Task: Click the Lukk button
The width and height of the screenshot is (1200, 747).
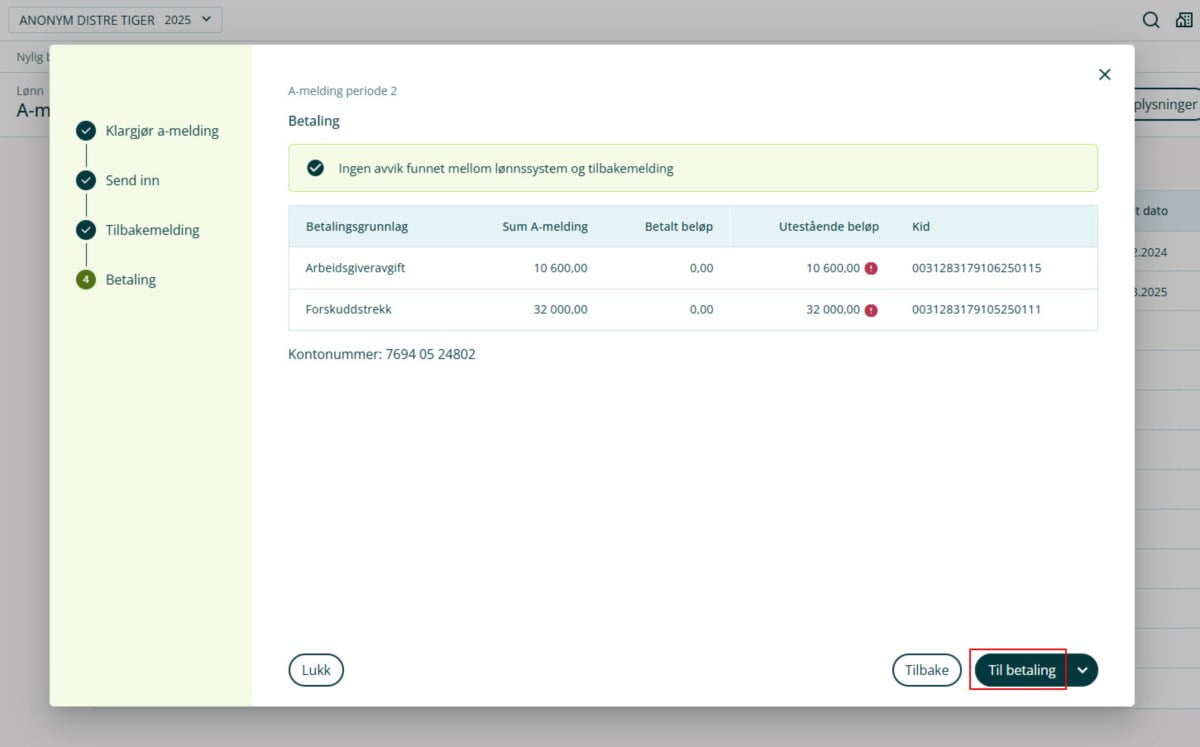Action: click(316, 670)
